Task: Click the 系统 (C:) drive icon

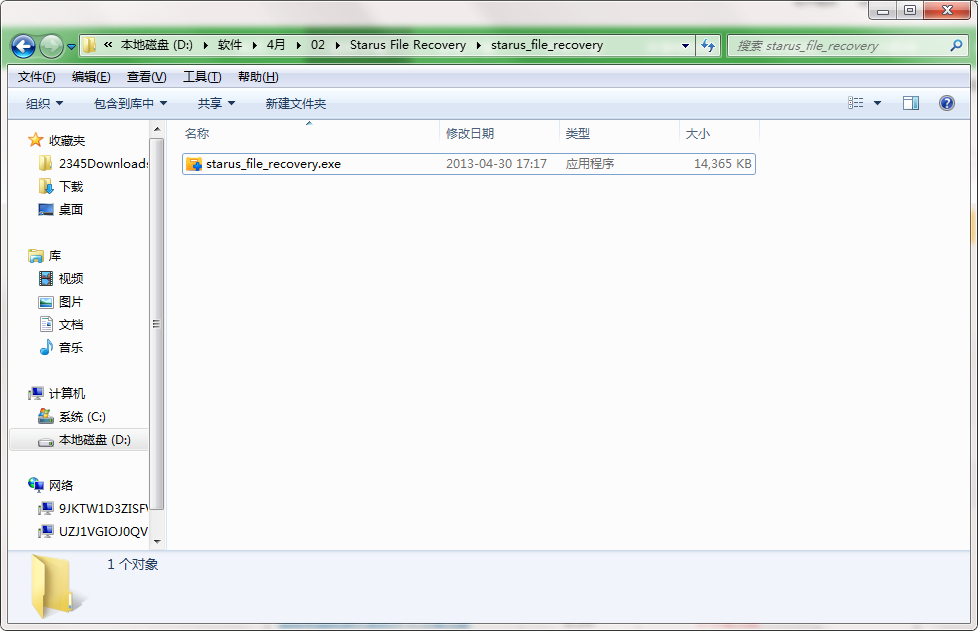Action: (x=46, y=417)
